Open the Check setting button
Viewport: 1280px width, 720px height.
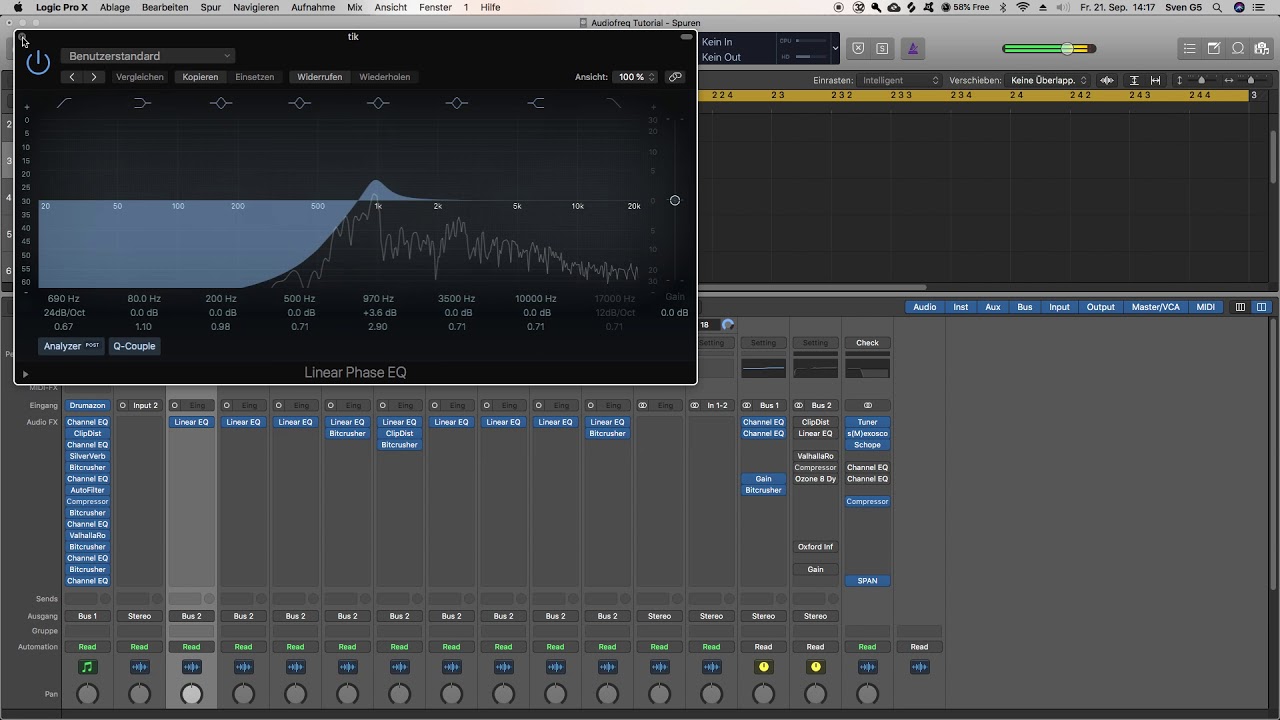coord(867,343)
